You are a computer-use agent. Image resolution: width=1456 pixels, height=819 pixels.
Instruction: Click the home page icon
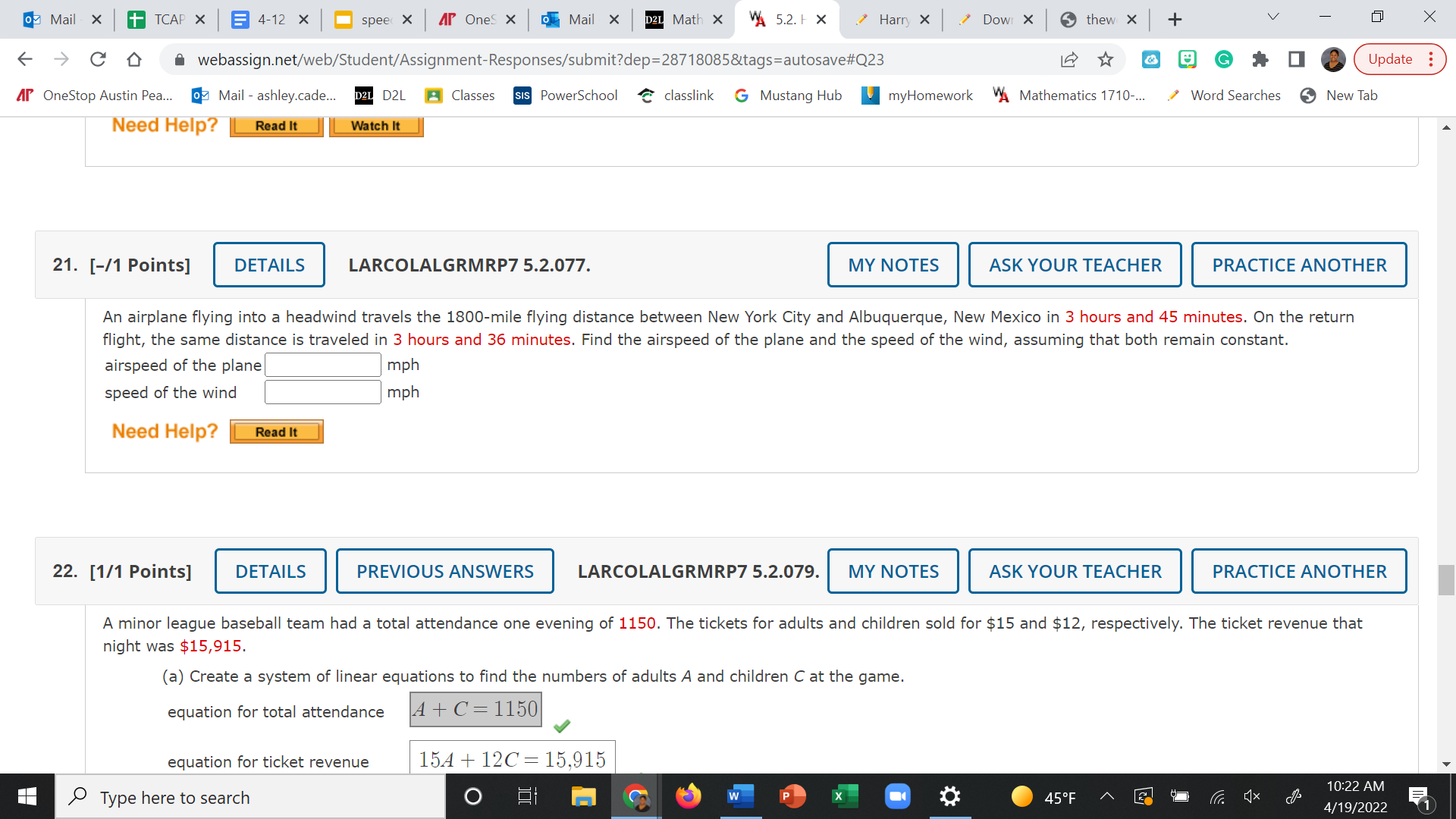coord(134,59)
